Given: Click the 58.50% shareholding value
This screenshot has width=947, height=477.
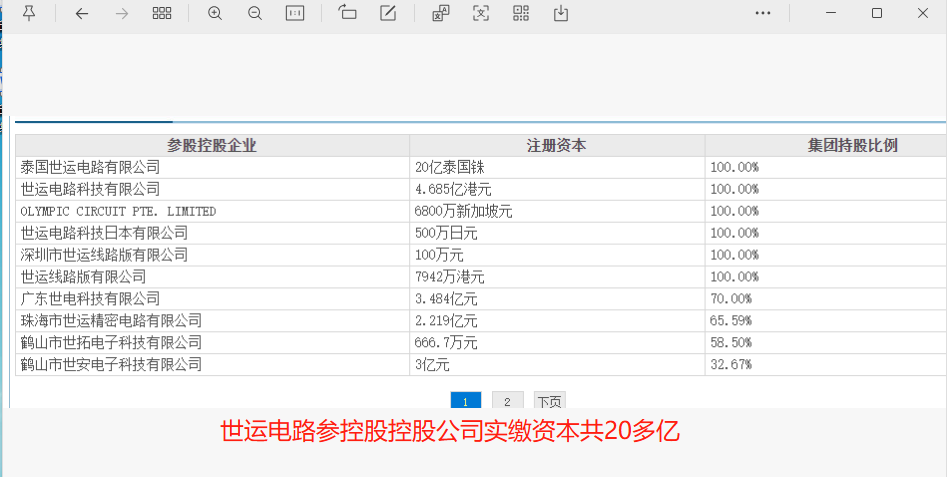Looking at the screenshot, I should pos(731,342).
